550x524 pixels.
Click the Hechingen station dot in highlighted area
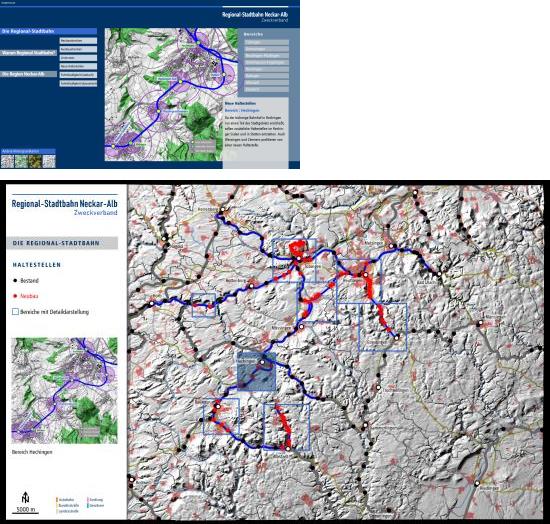pos(262,362)
